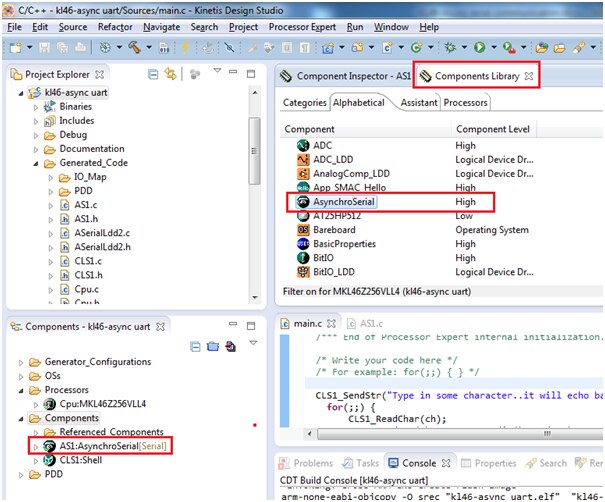Click the Debug bug toolbar icon
Image resolution: width=605 pixels, height=502 pixels.
pyautogui.click(x=450, y=47)
